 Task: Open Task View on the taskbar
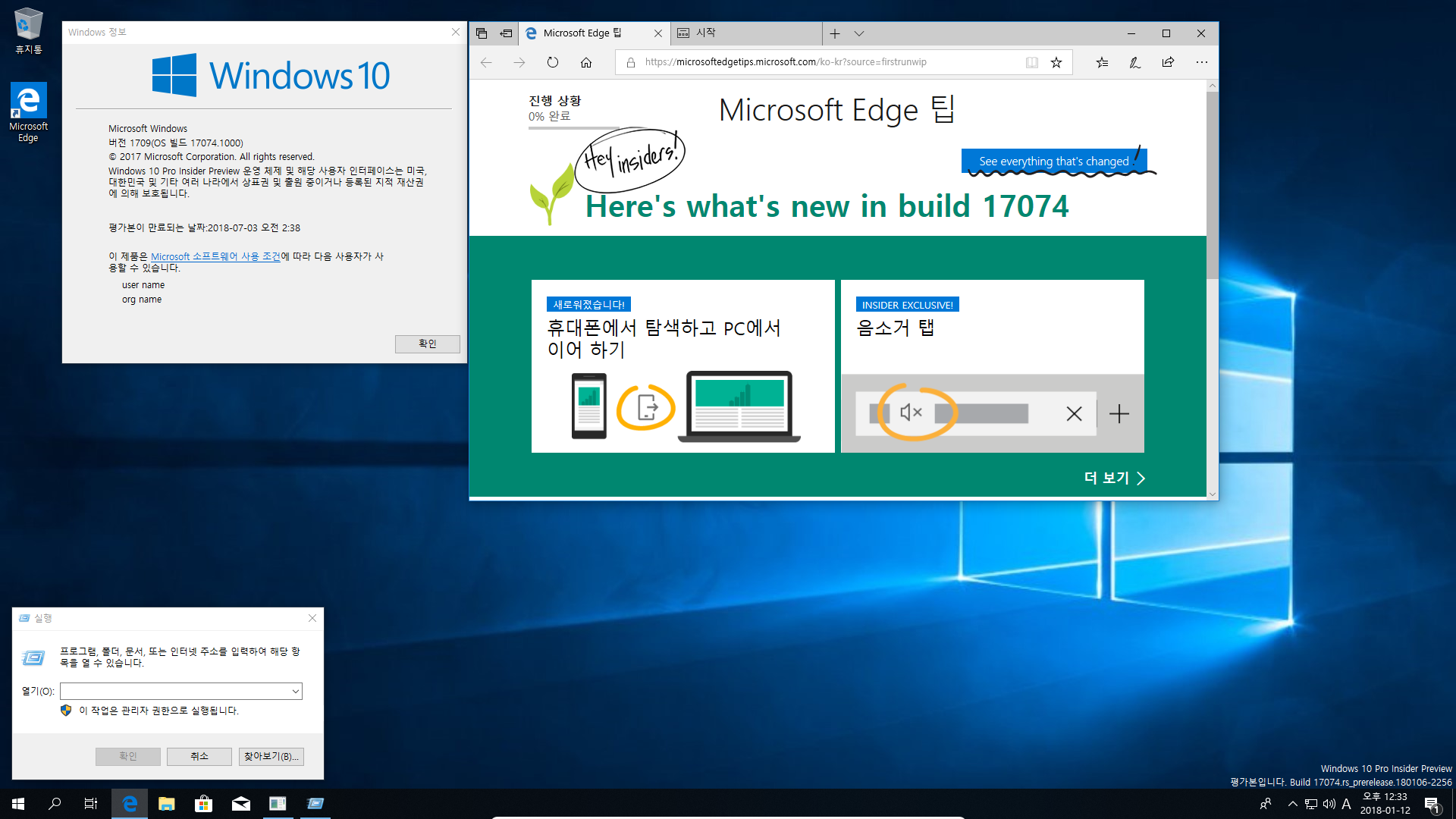pos(91,804)
